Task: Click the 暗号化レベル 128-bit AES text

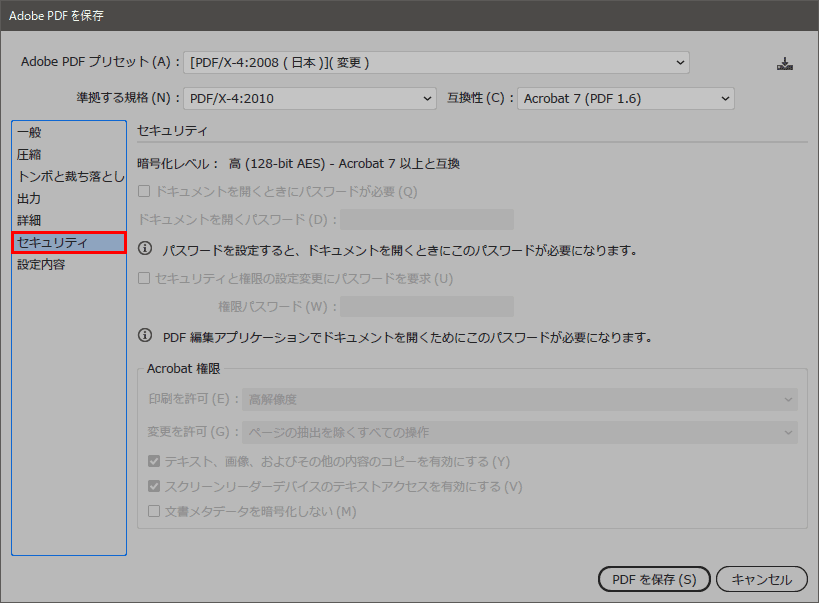Action: 298,164
